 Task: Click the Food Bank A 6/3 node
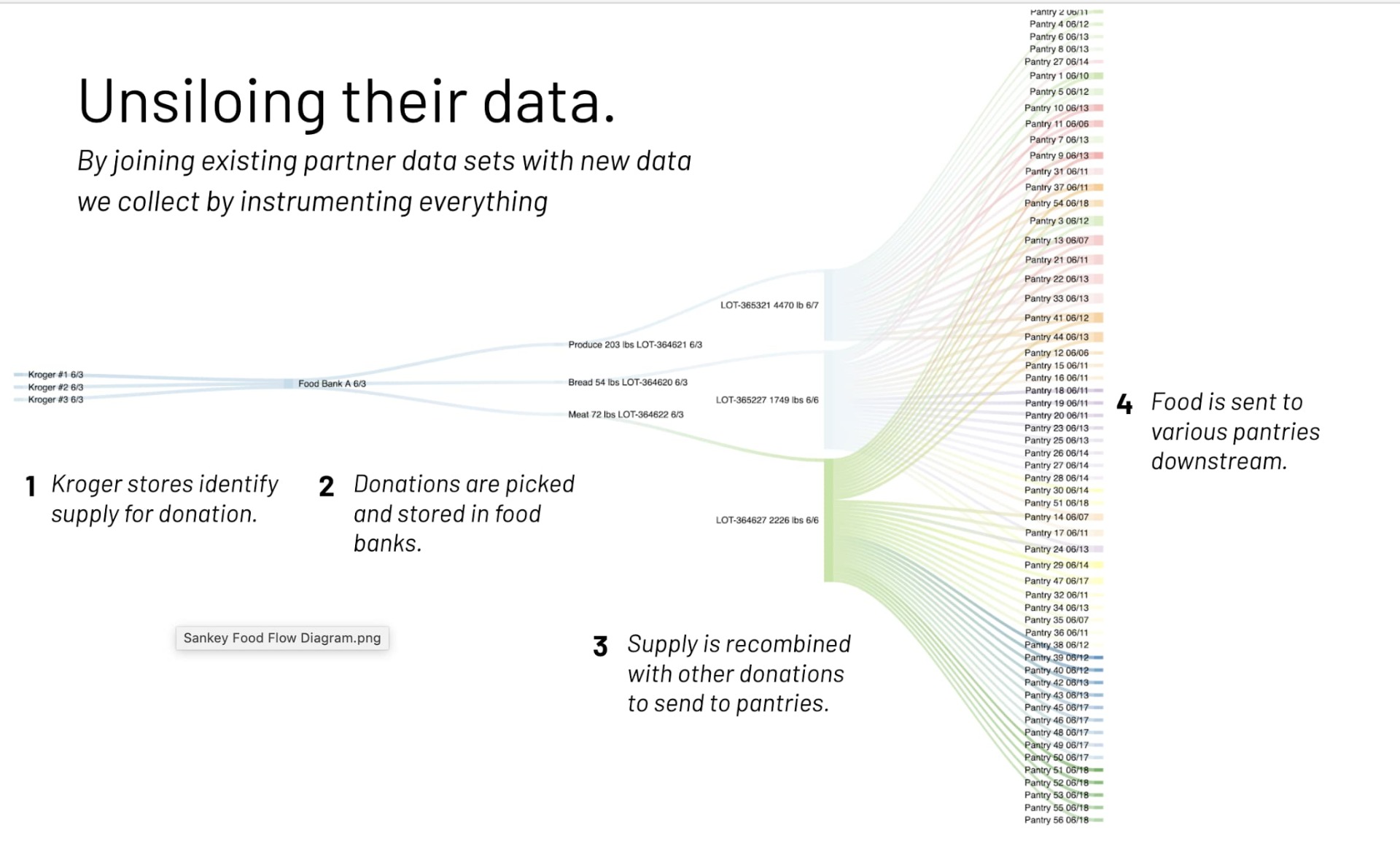click(x=332, y=383)
